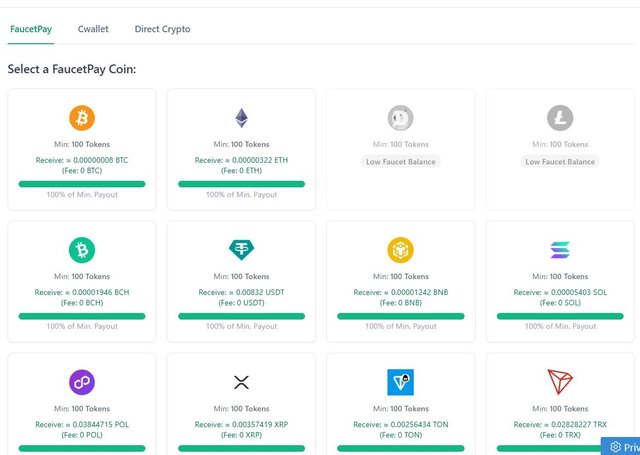Image resolution: width=640 pixels, height=455 pixels.
Task: Select the XRP coin icon
Action: (x=241, y=382)
